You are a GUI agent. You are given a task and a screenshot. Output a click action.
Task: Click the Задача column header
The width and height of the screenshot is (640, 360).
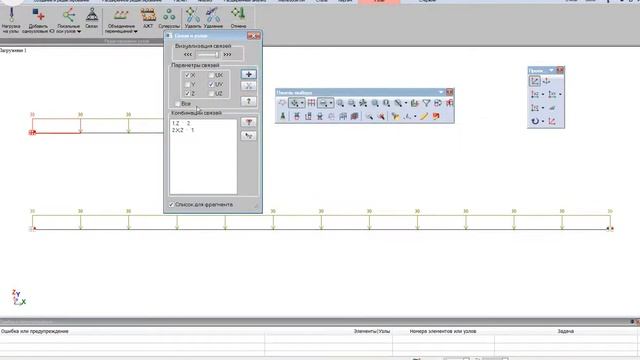point(566,331)
